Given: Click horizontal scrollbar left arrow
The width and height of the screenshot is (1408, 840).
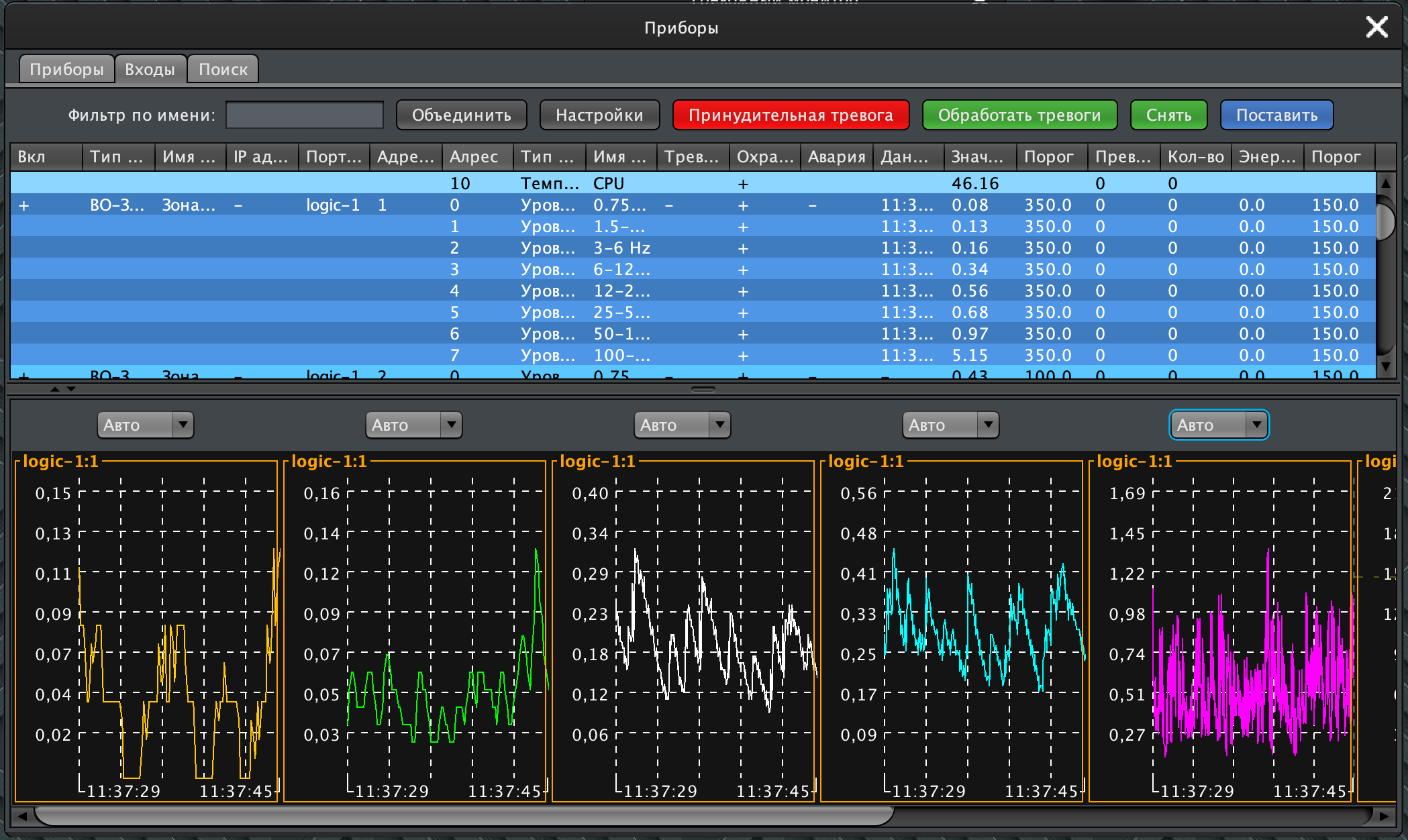Looking at the screenshot, I should (x=22, y=816).
